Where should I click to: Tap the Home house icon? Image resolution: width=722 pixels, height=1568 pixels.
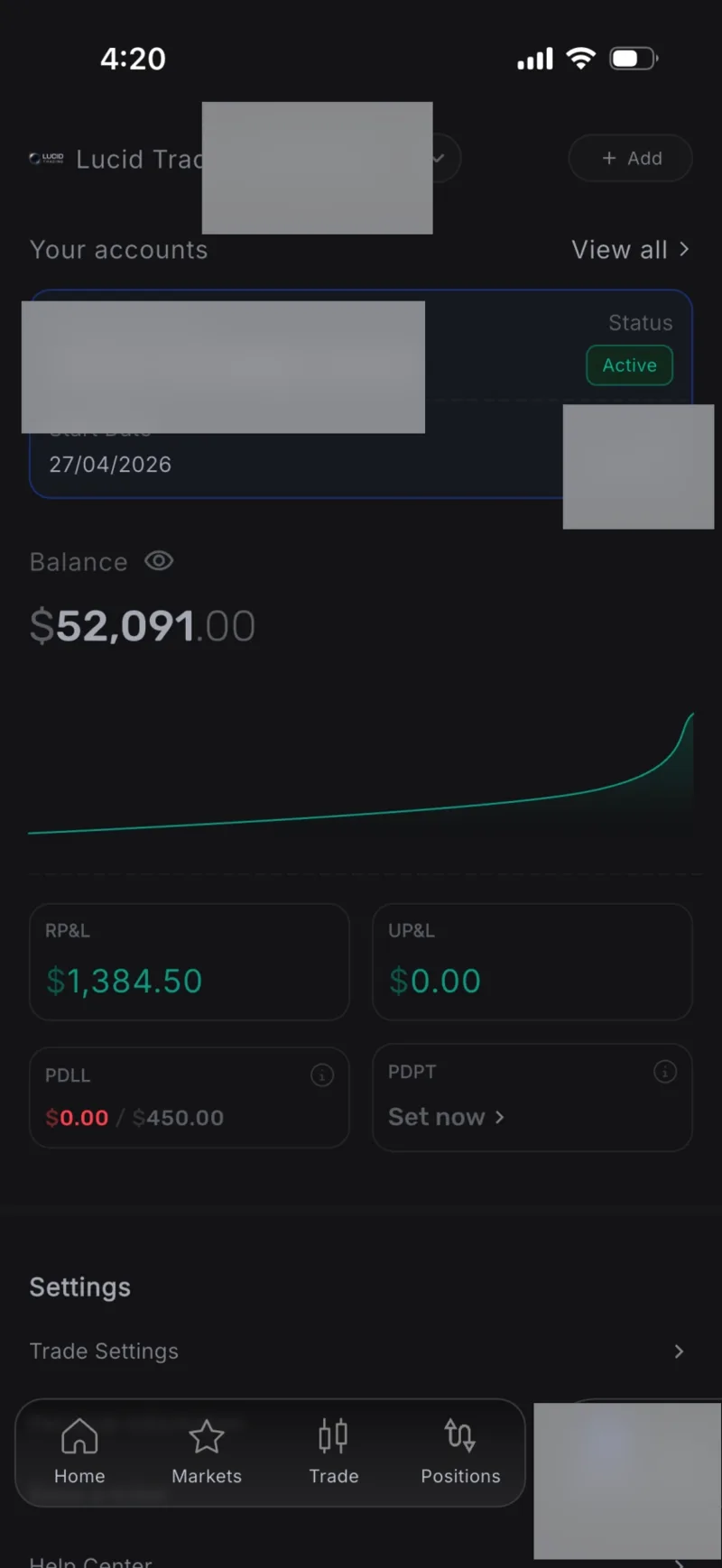(x=79, y=1435)
